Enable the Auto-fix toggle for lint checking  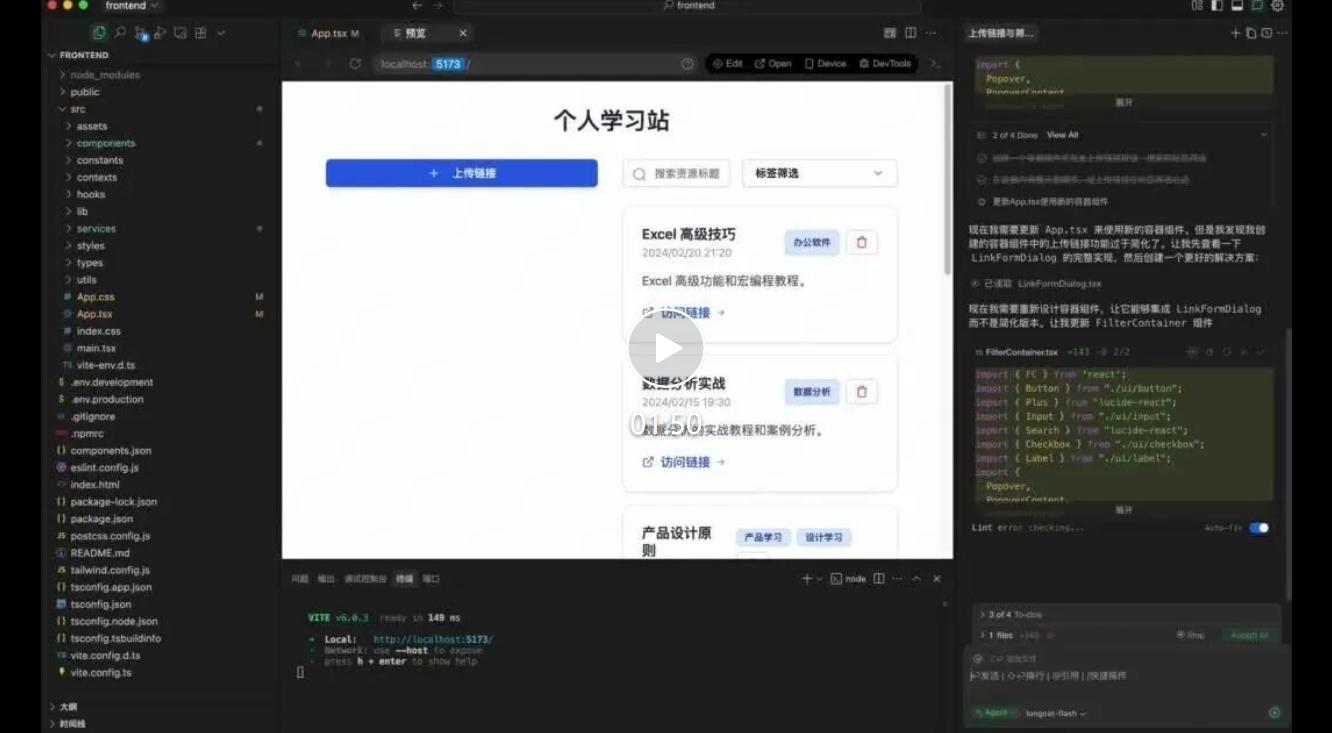1259,527
